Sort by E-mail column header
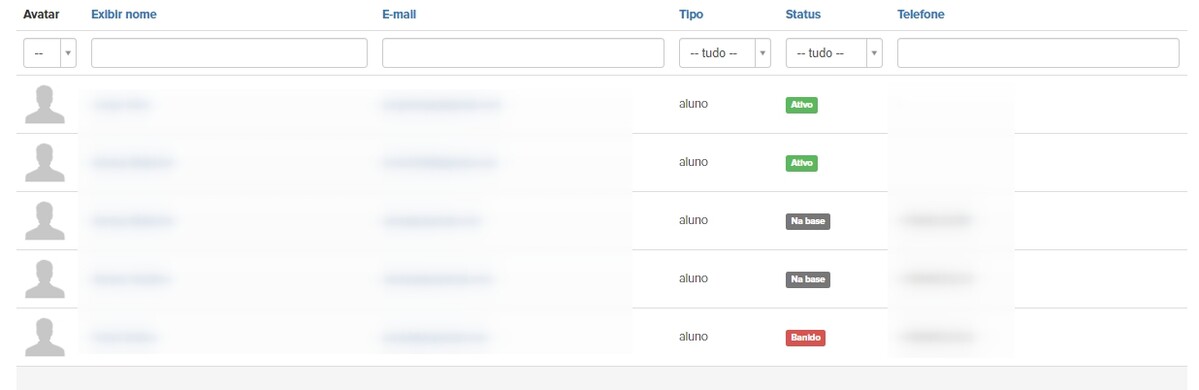 (399, 15)
